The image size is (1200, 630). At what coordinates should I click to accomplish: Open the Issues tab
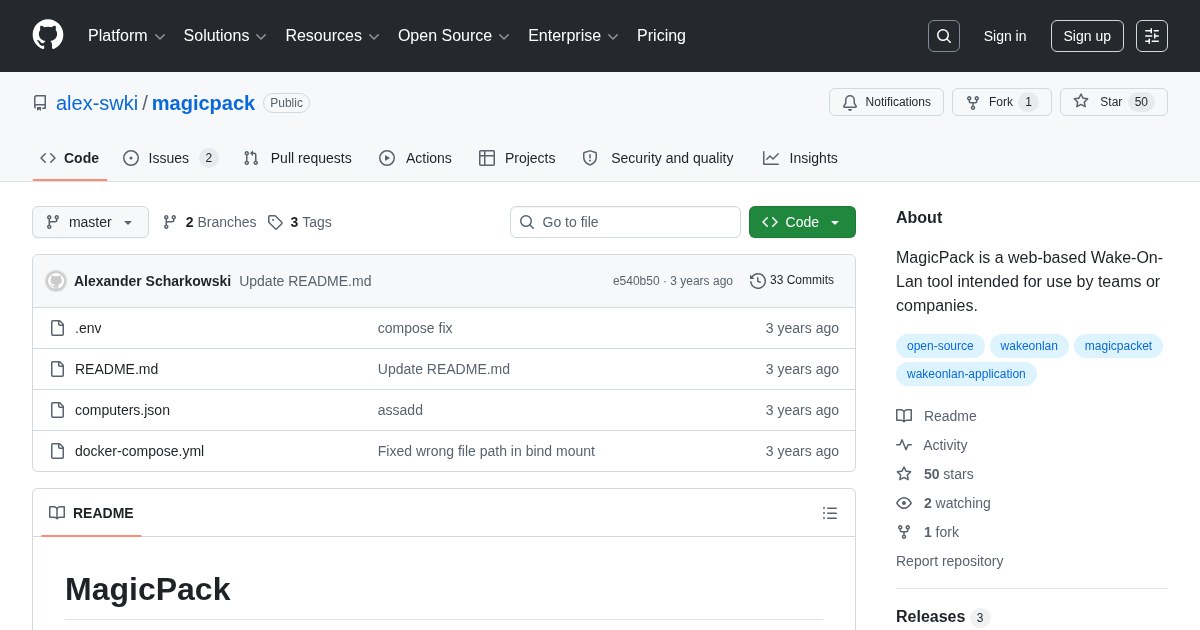pyautogui.click(x=171, y=158)
